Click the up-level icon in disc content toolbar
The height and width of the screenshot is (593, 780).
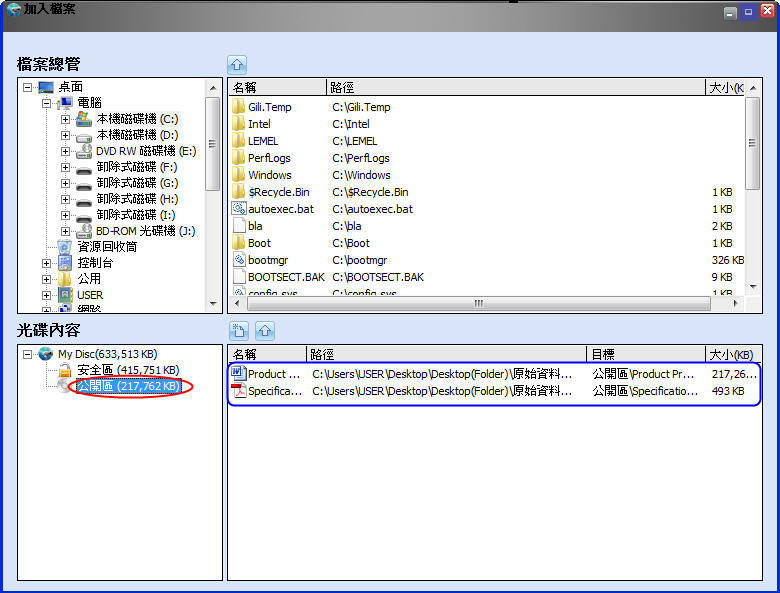point(265,330)
